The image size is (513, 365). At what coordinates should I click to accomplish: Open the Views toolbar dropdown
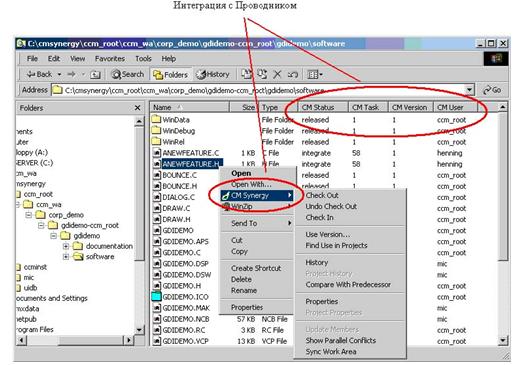click(x=315, y=74)
